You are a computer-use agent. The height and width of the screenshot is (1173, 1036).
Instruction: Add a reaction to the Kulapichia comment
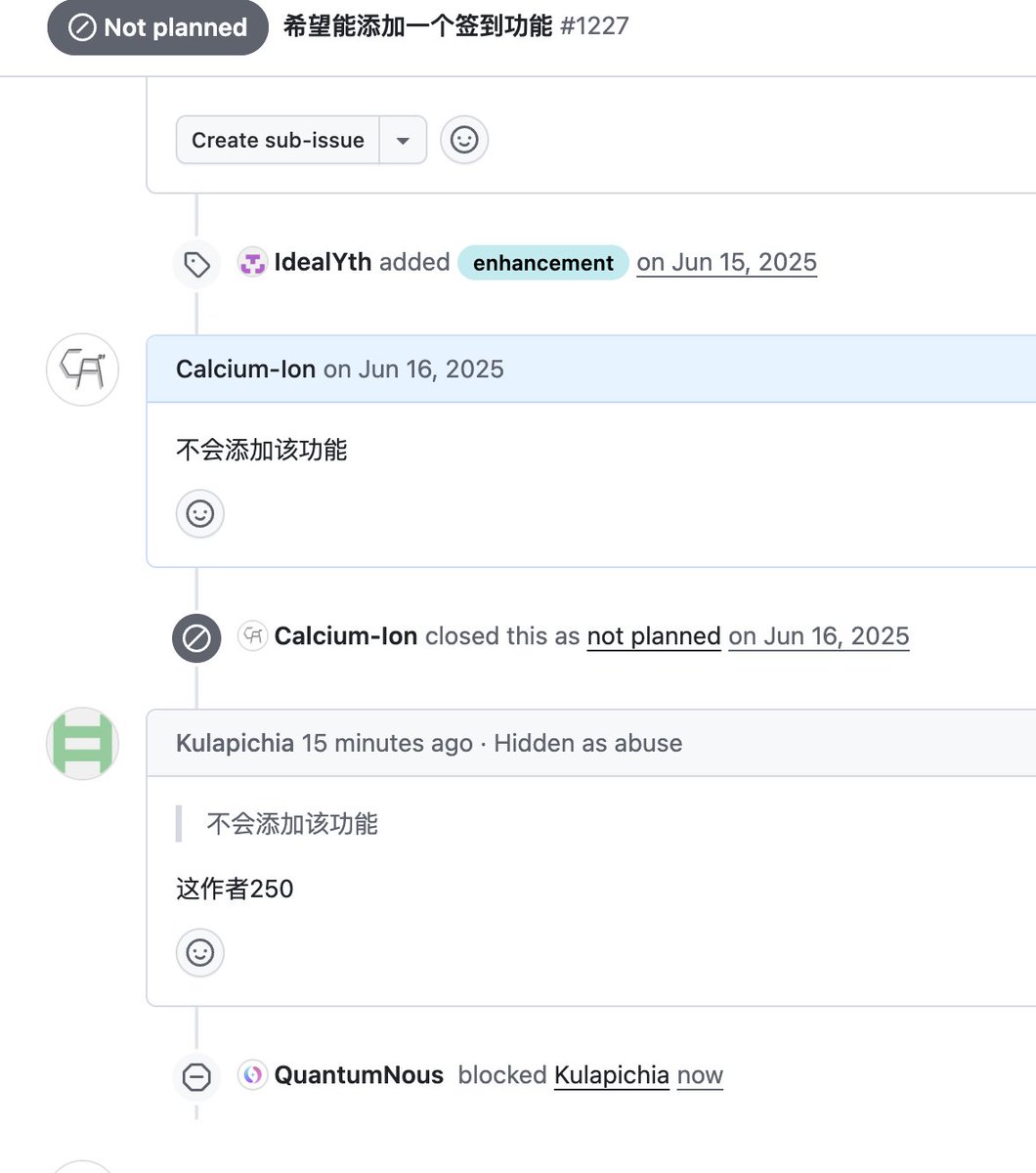click(x=200, y=952)
